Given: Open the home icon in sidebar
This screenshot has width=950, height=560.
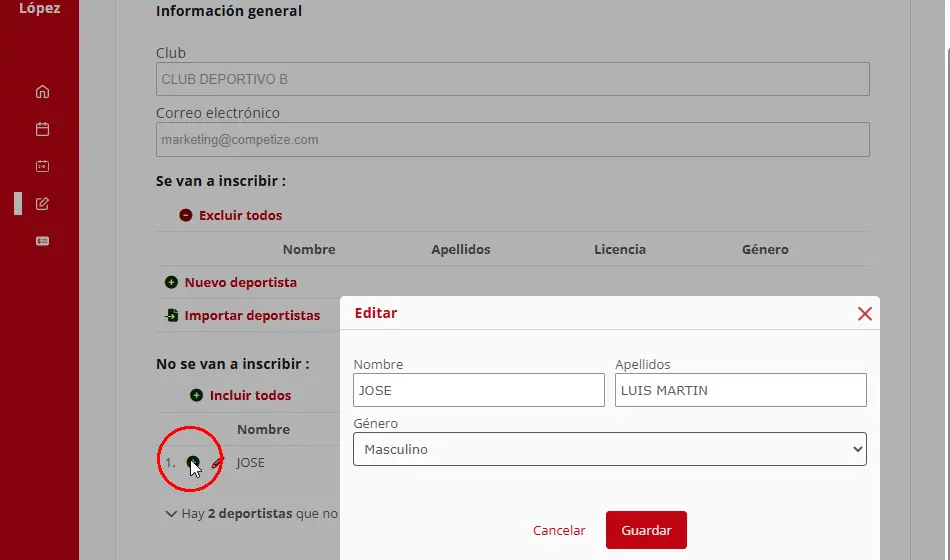Looking at the screenshot, I should click(x=42, y=92).
